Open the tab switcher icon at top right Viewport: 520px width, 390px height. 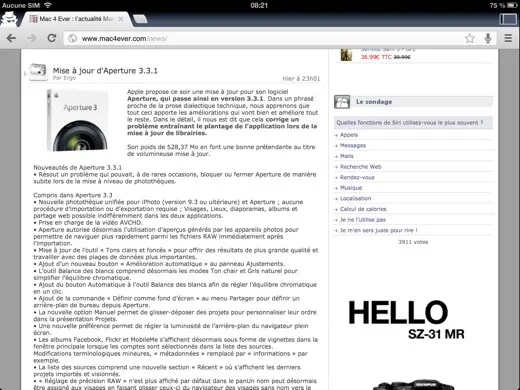pyautogui.click(x=508, y=19)
